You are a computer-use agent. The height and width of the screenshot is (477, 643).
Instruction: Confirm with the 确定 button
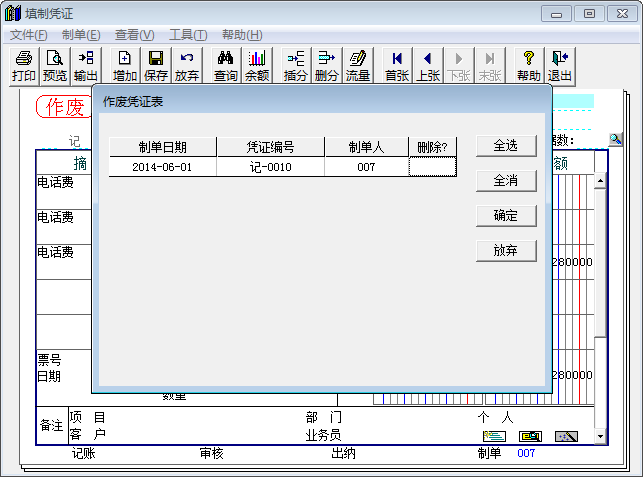[506, 215]
